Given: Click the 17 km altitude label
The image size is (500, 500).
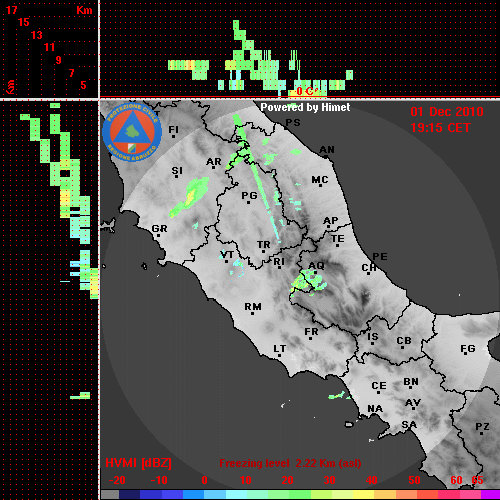Looking at the screenshot, I should tap(11, 10).
